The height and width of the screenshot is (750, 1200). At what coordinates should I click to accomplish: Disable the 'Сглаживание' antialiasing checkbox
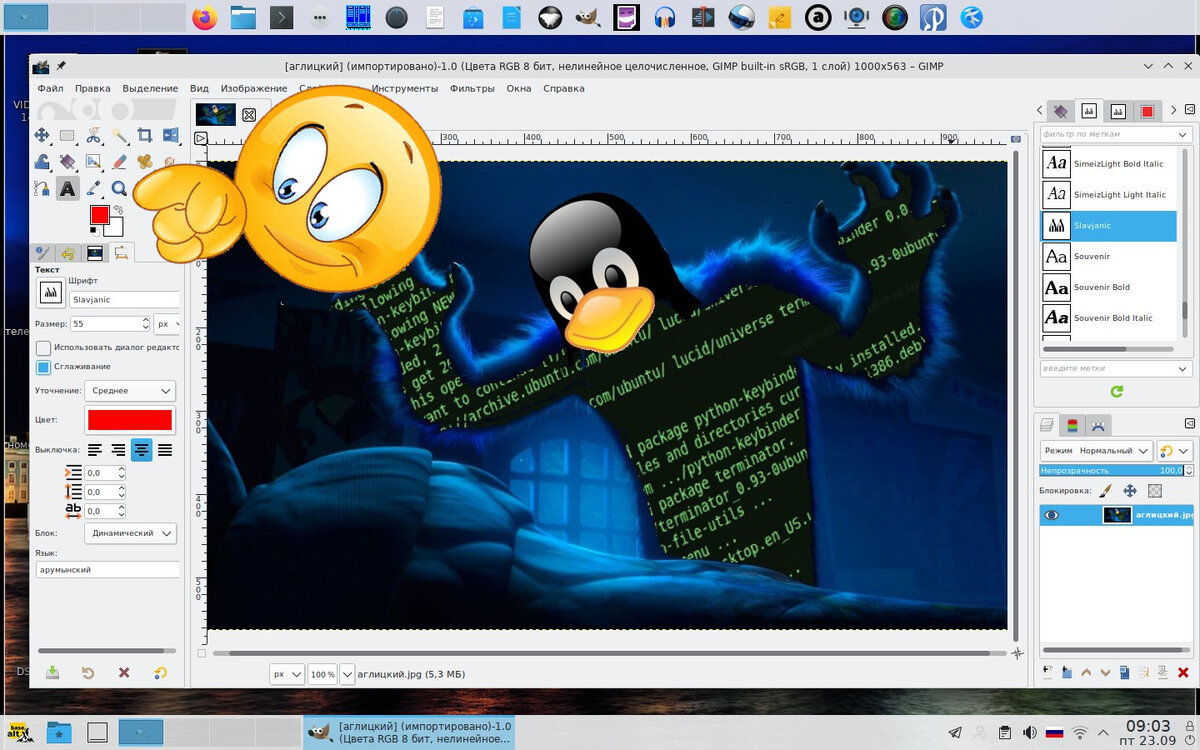pos(43,367)
